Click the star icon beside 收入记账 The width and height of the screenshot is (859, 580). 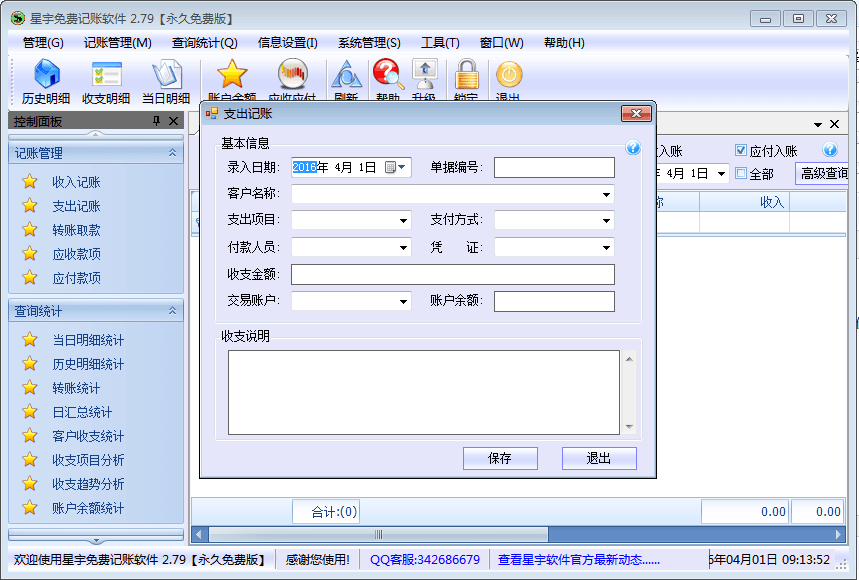30,182
